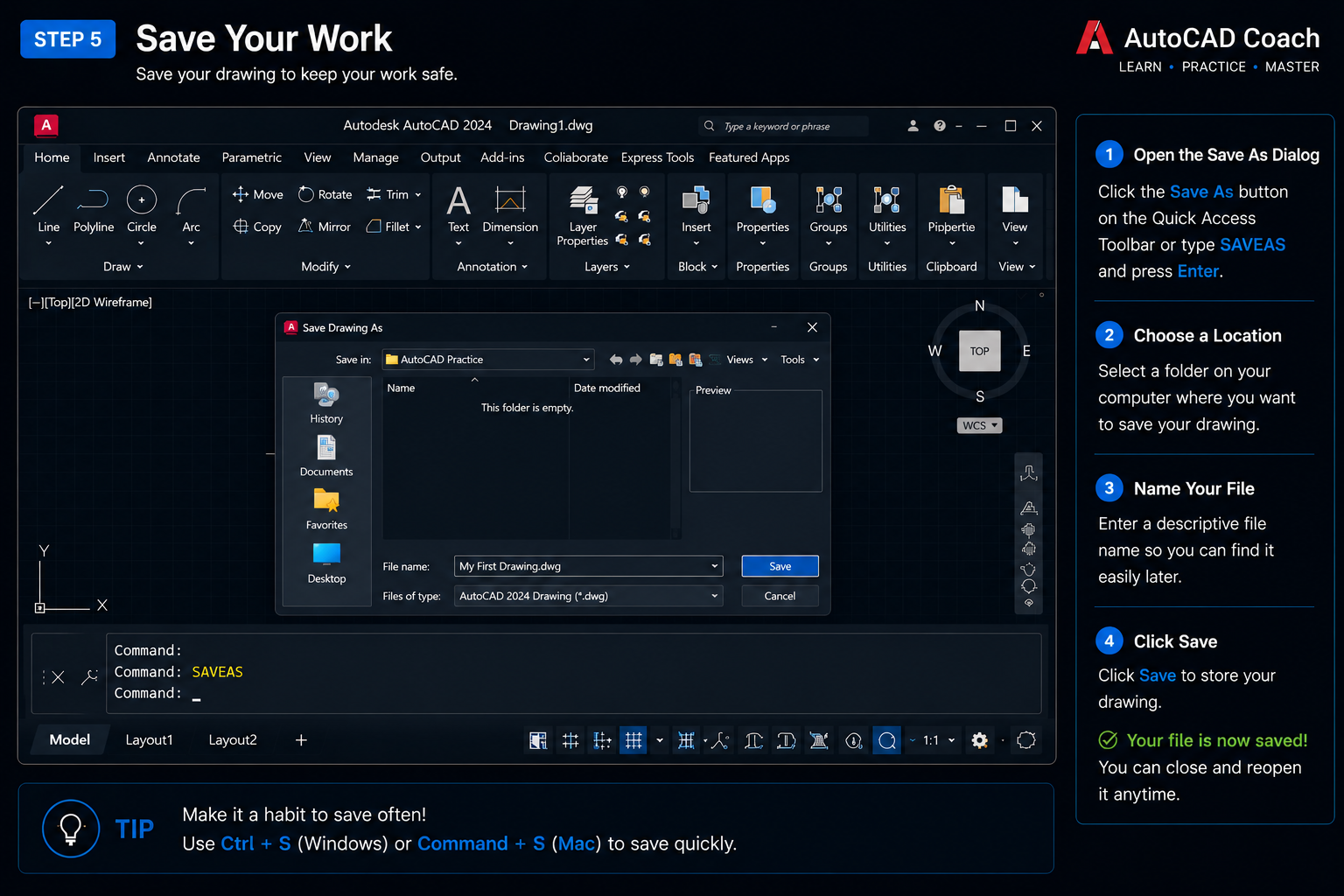The image size is (1344, 896).
Task: Select the Line tool in Draw panel
Action: [x=48, y=210]
